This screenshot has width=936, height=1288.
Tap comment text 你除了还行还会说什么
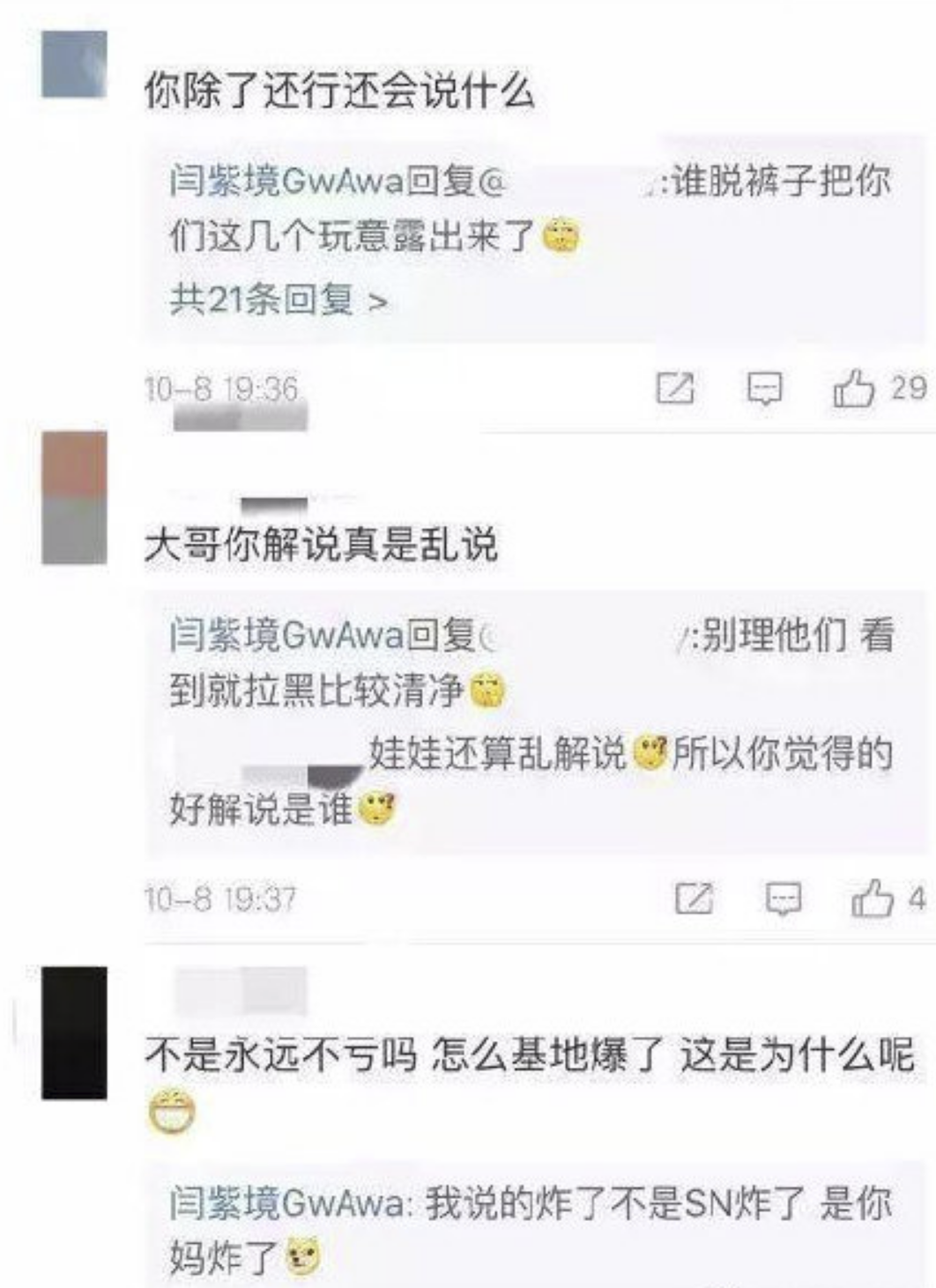[x=339, y=91]
